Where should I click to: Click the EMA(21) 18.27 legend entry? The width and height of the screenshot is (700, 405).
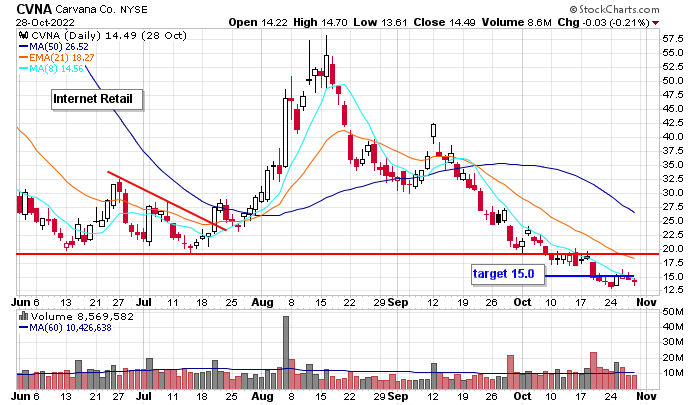pos(56,58)
